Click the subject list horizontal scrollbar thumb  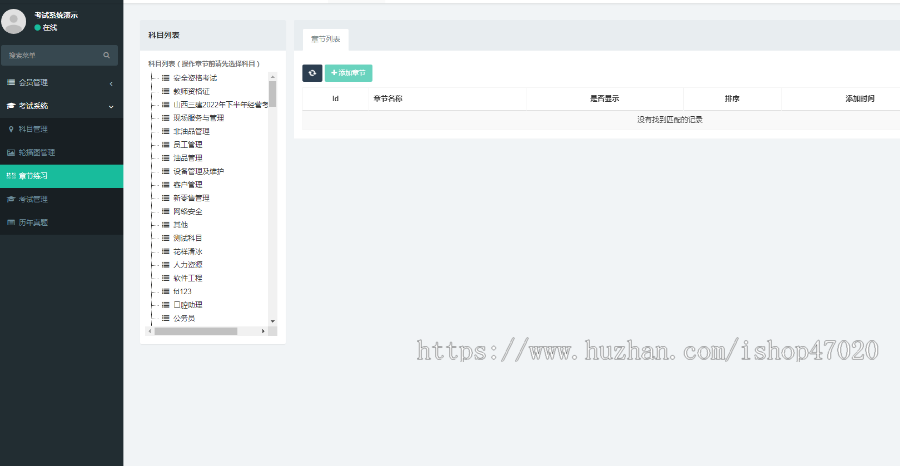[x=196, y=331]
